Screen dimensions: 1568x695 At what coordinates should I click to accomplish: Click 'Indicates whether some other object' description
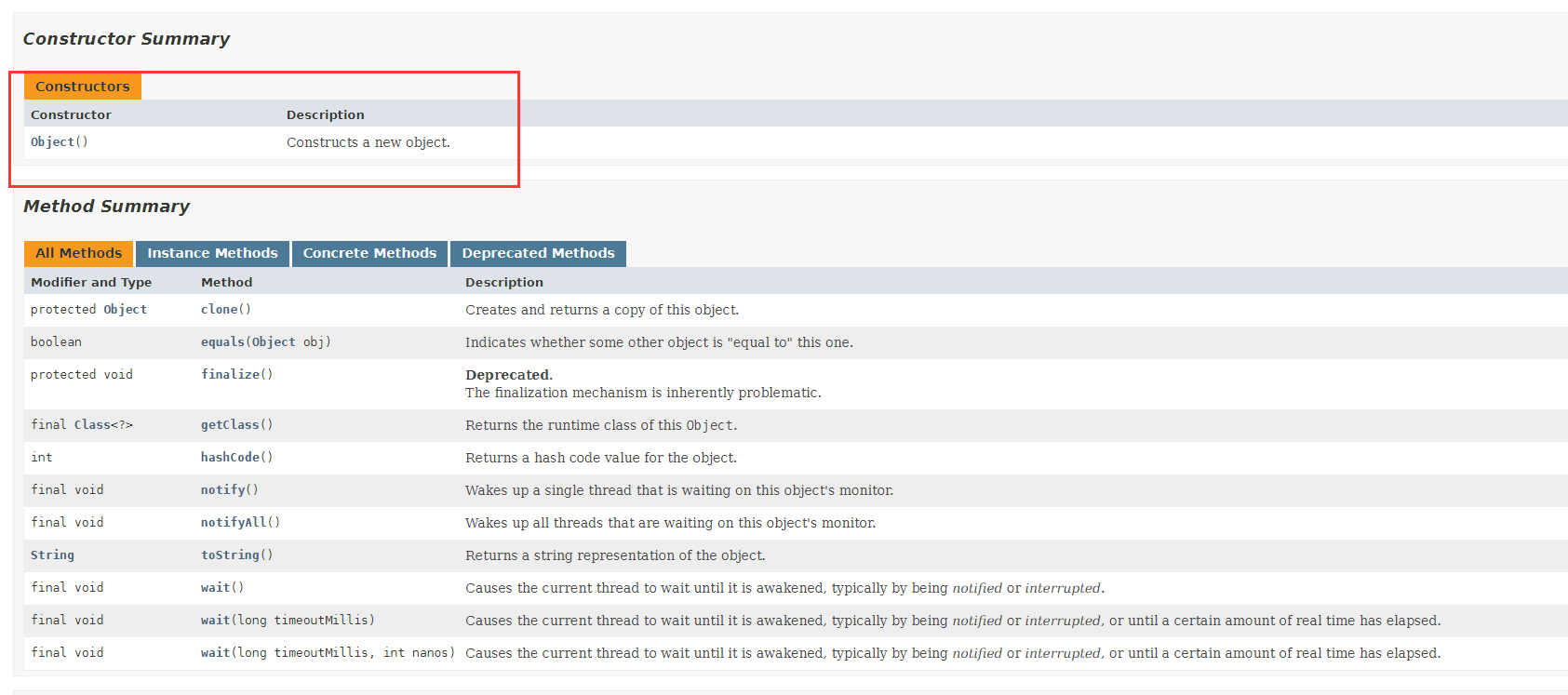pos(659,342)
